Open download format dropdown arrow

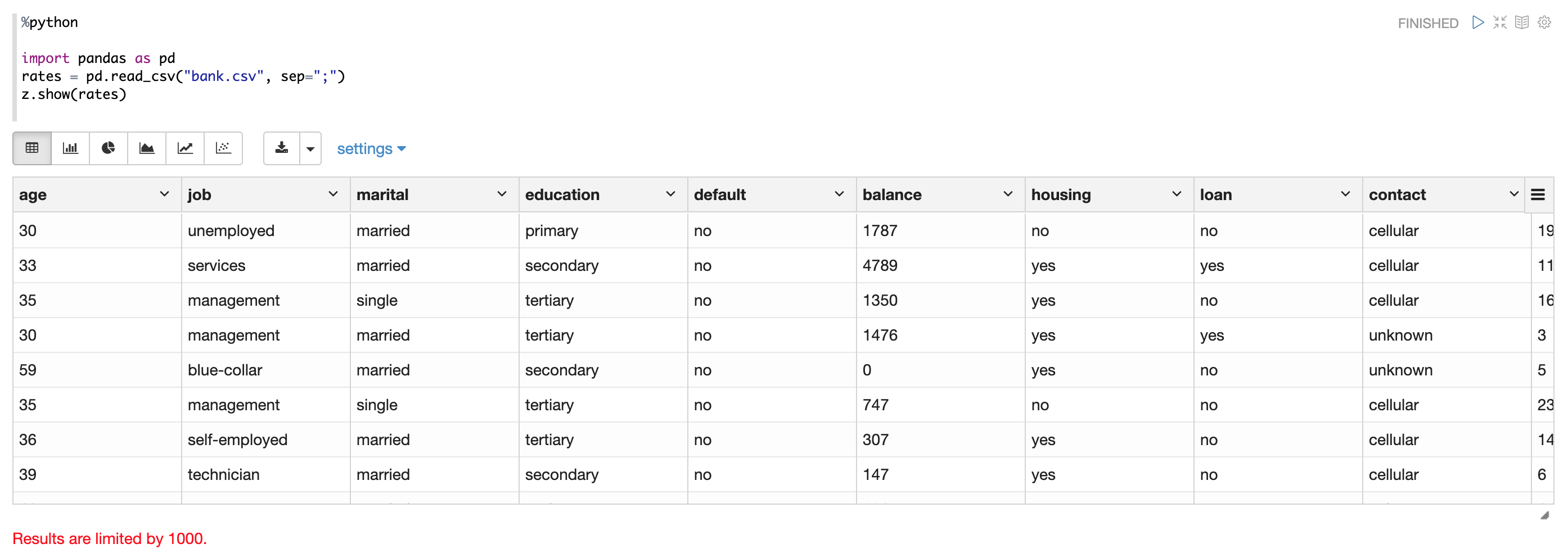click(310, 148)
